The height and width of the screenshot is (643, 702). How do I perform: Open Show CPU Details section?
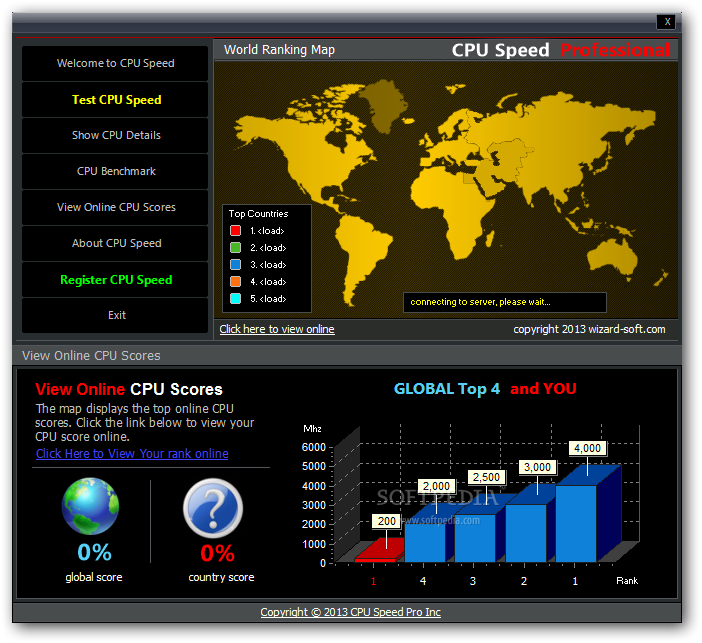115,135
